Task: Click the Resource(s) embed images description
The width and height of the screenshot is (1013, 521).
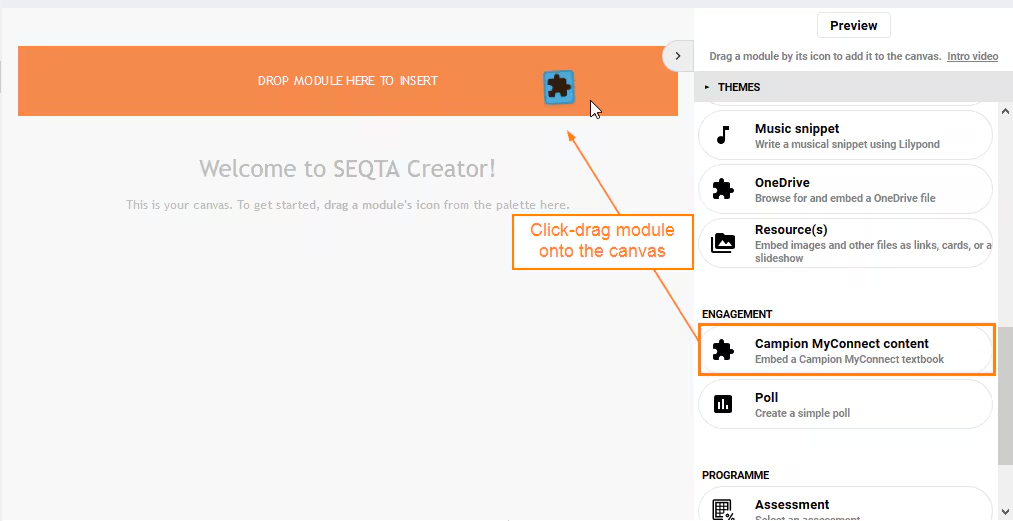Action: point(873,251)
